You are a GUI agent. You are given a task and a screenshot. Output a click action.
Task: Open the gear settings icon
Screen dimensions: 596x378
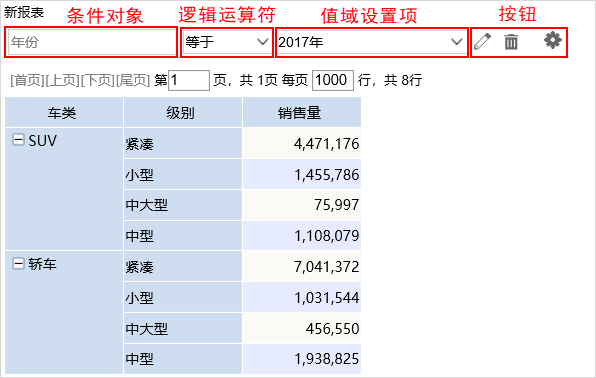(x=553, y=40)
